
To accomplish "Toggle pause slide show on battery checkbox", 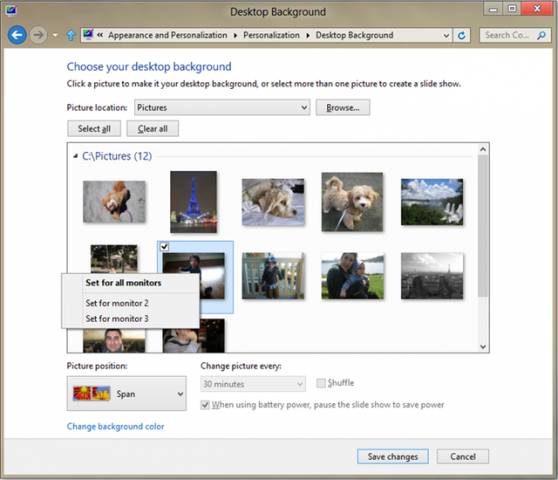I will click(205, 405).
